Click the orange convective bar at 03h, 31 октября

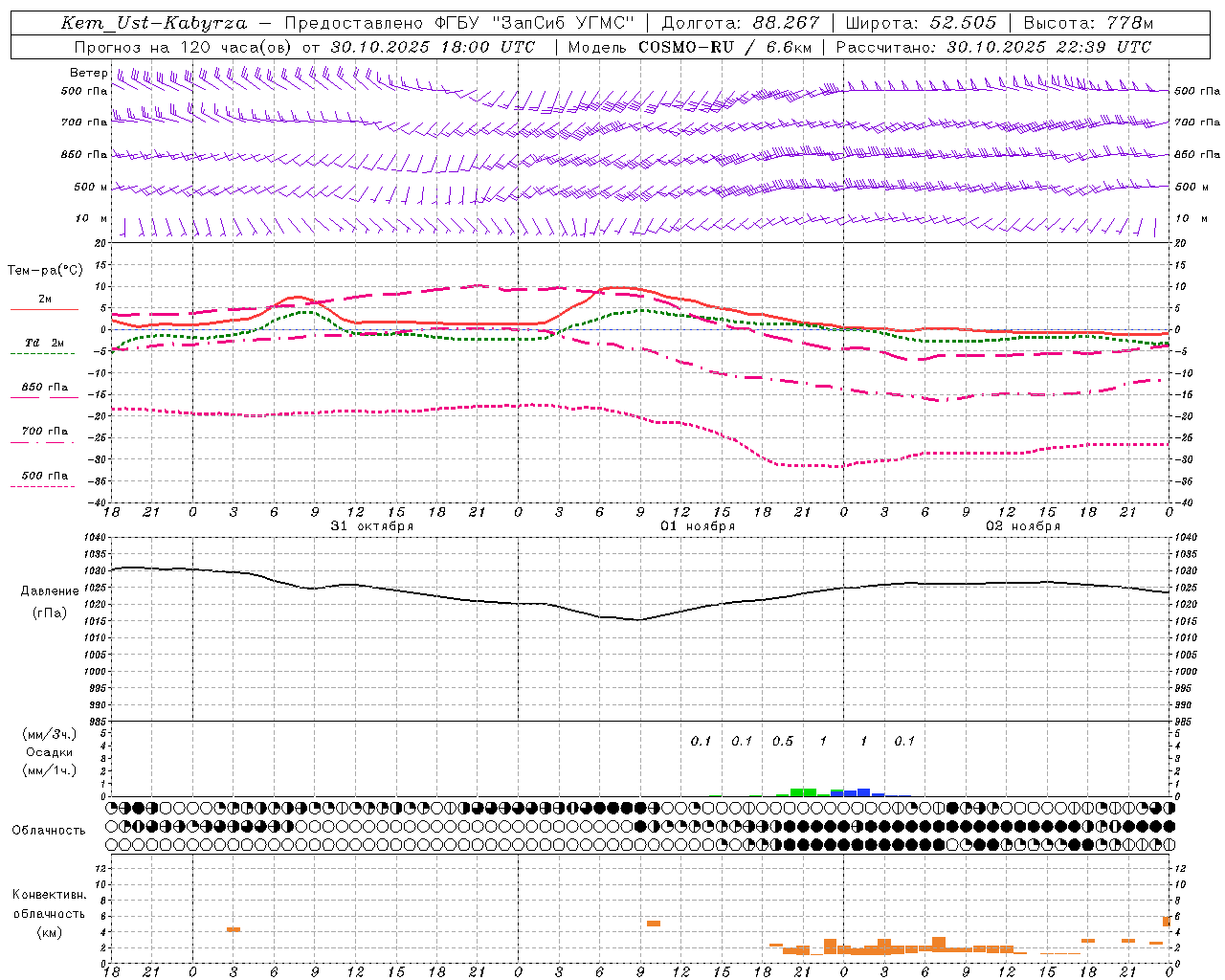234,929
